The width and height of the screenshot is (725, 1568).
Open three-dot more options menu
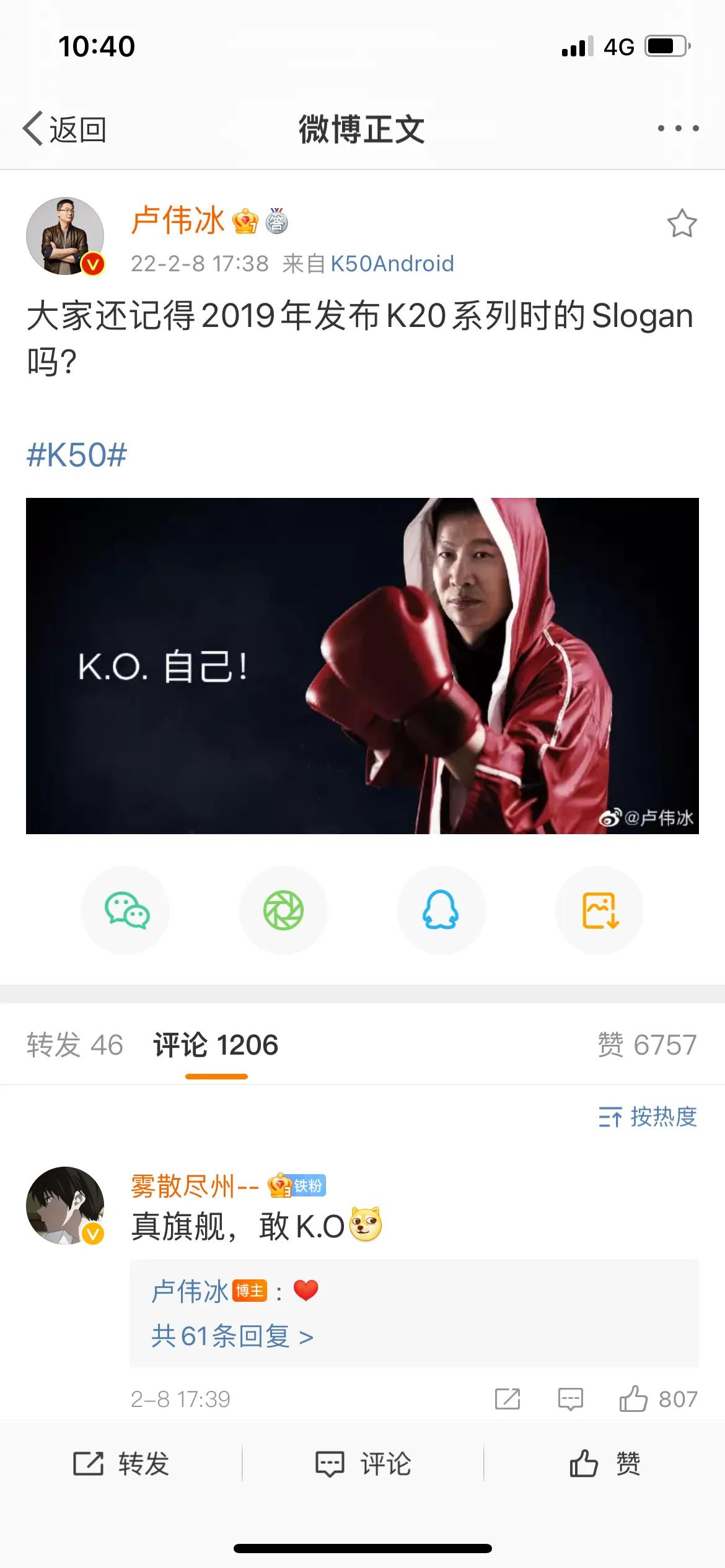tap(679, 128)
